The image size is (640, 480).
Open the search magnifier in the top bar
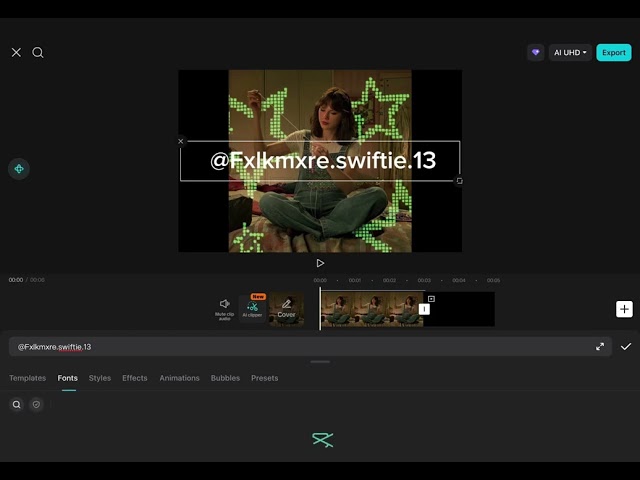38,52
